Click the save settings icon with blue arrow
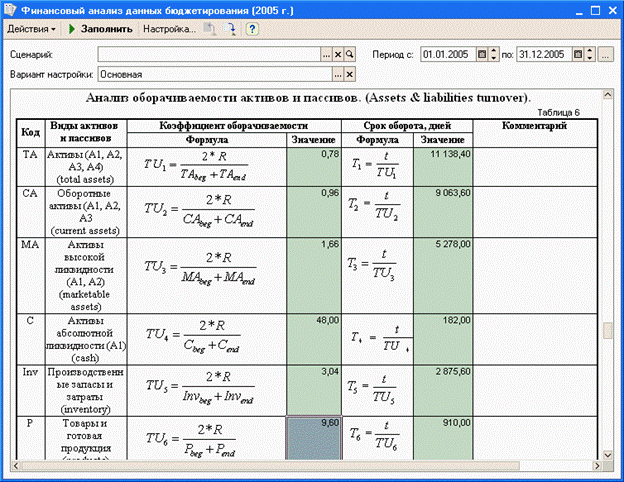Viewport: 624px width, 482px height. coord(230,29)
